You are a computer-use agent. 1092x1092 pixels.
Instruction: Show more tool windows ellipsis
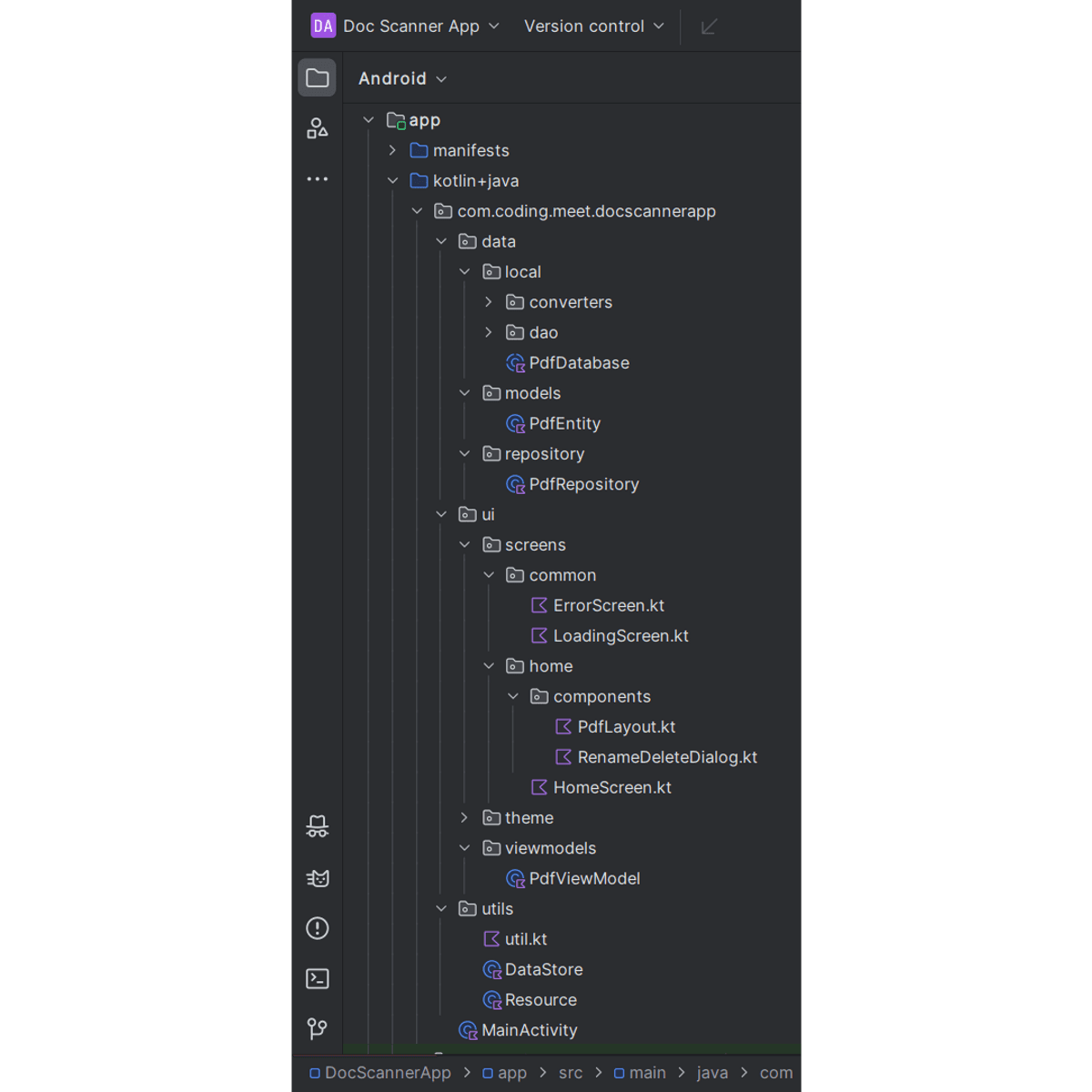click(x=317, y=179)
